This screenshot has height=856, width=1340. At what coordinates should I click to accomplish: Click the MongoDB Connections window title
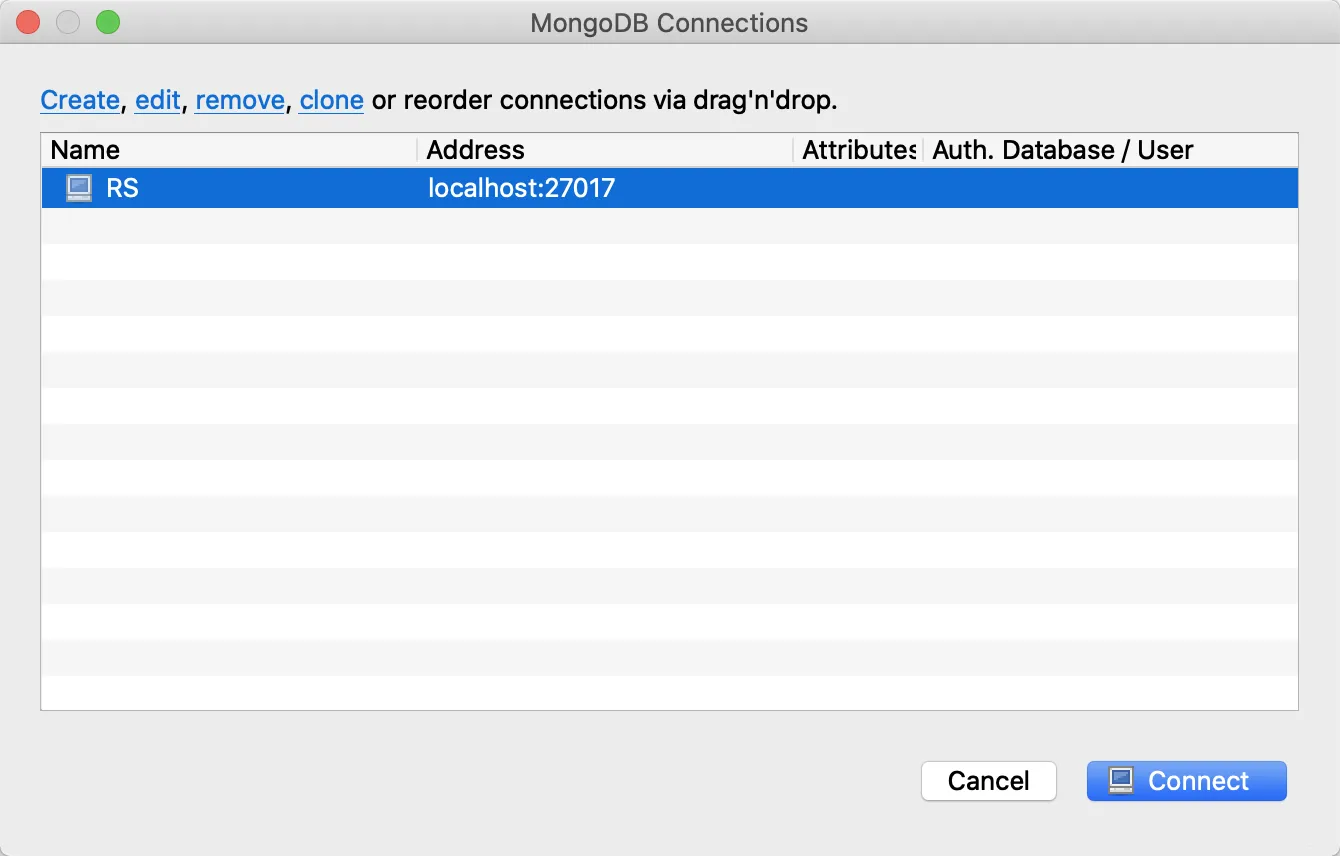tap(669, 23)
